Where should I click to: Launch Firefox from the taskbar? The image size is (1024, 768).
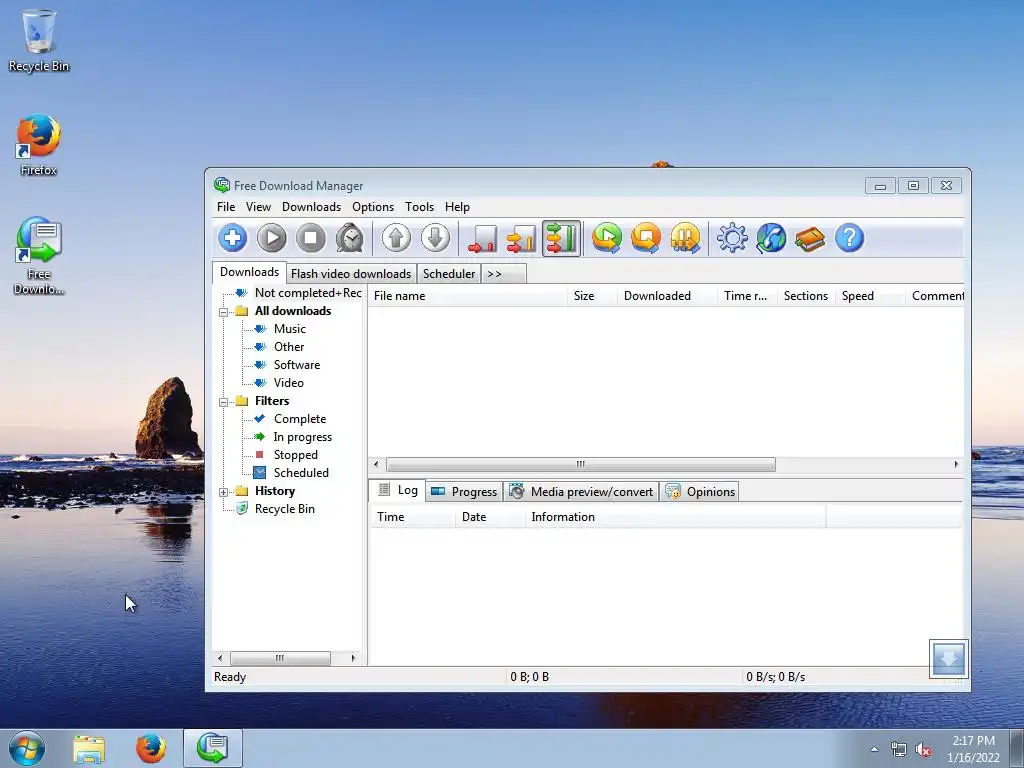(x=151, y=749)
